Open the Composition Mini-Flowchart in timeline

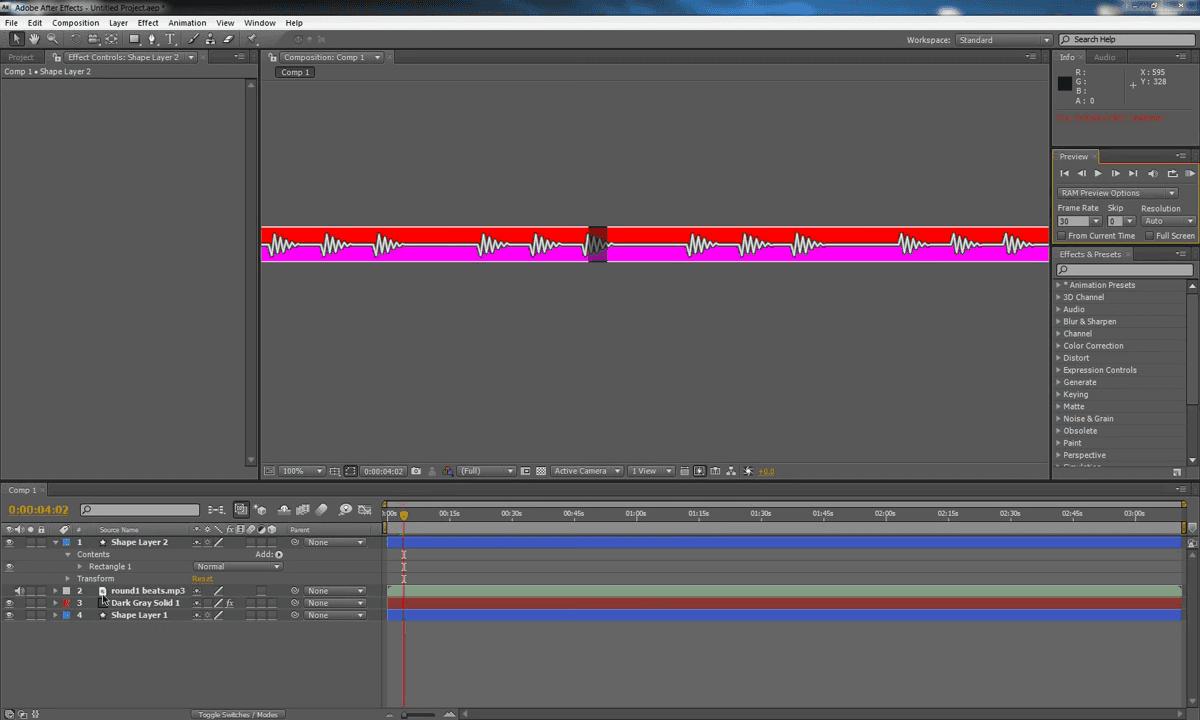click(x=217, y=510)
